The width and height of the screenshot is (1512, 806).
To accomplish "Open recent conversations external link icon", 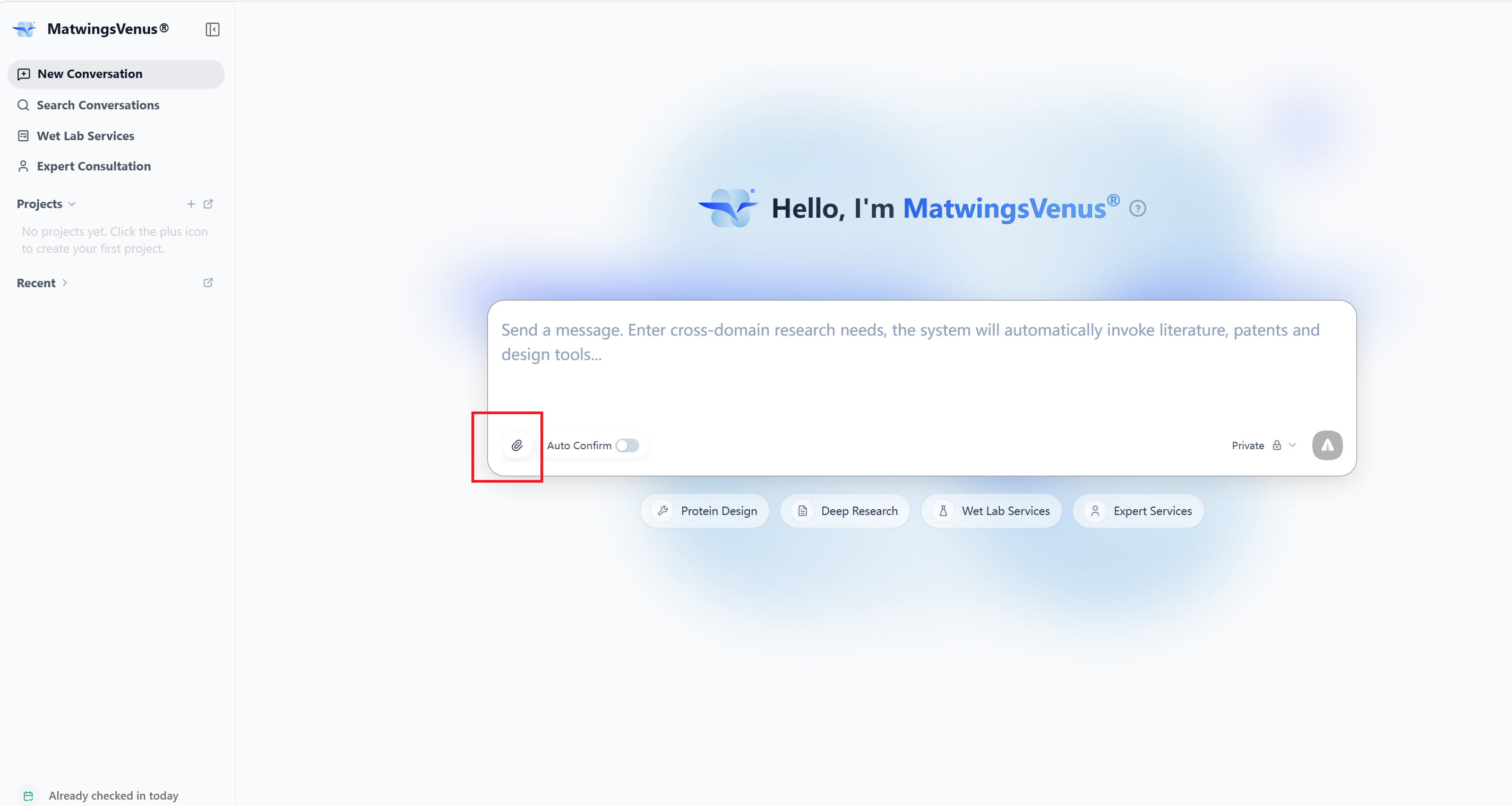I will point(208,282).
